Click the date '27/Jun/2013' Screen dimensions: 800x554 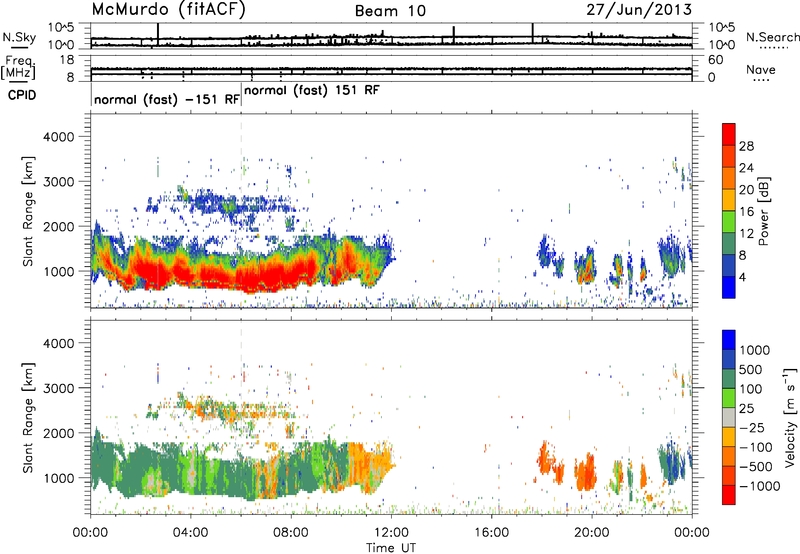coord(639,10)
